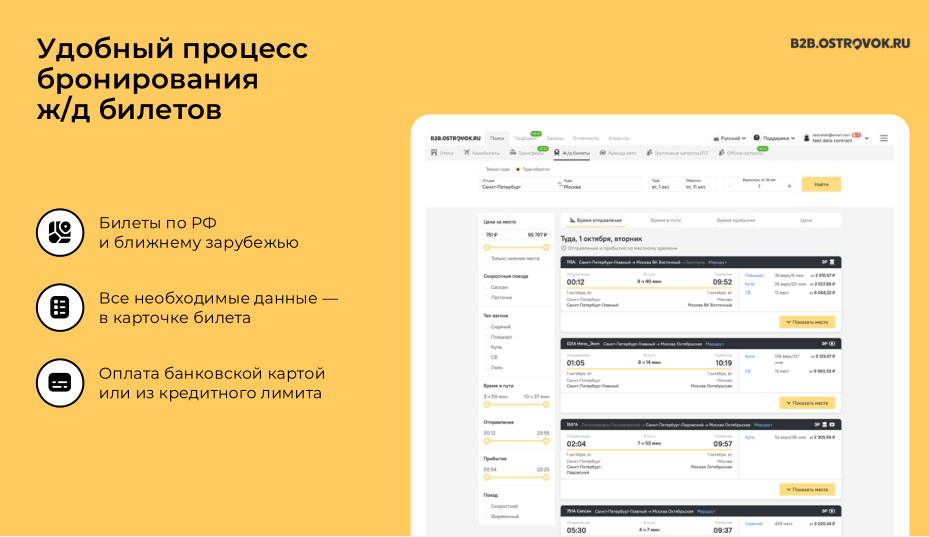Check the Люкс wagon type filter

tap(486, 367)
